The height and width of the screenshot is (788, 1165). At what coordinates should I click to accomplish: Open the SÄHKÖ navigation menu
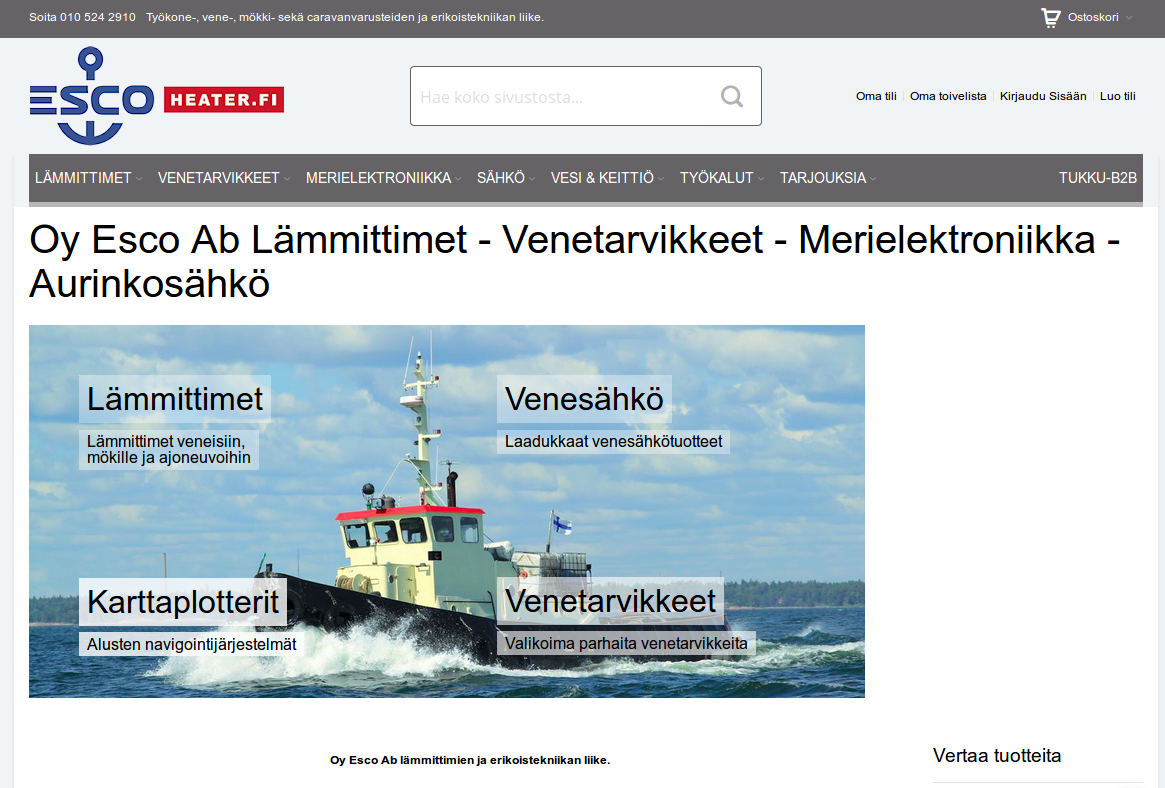click(501, 178)
